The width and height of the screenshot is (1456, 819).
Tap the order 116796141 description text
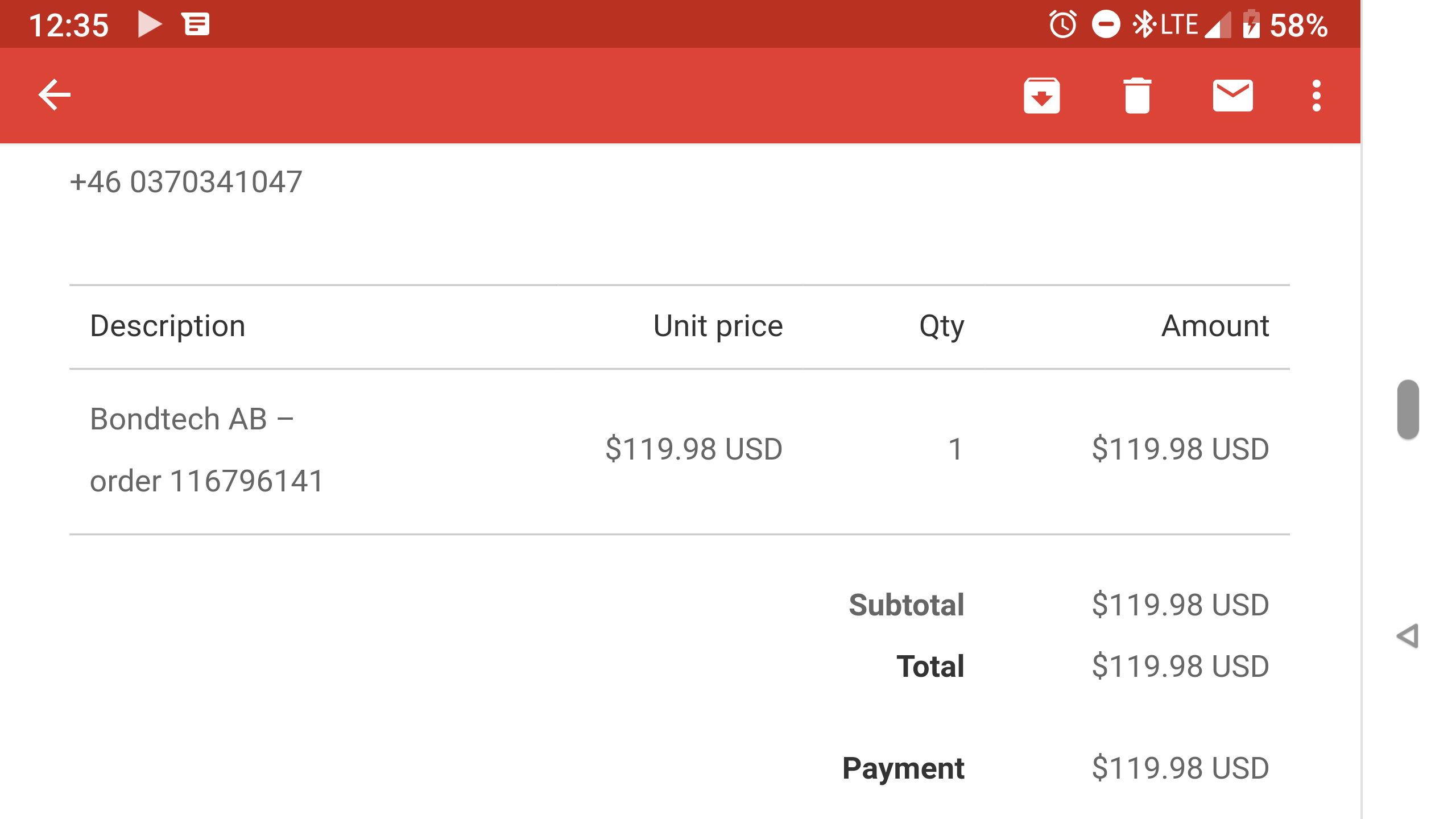click(207, 481)
